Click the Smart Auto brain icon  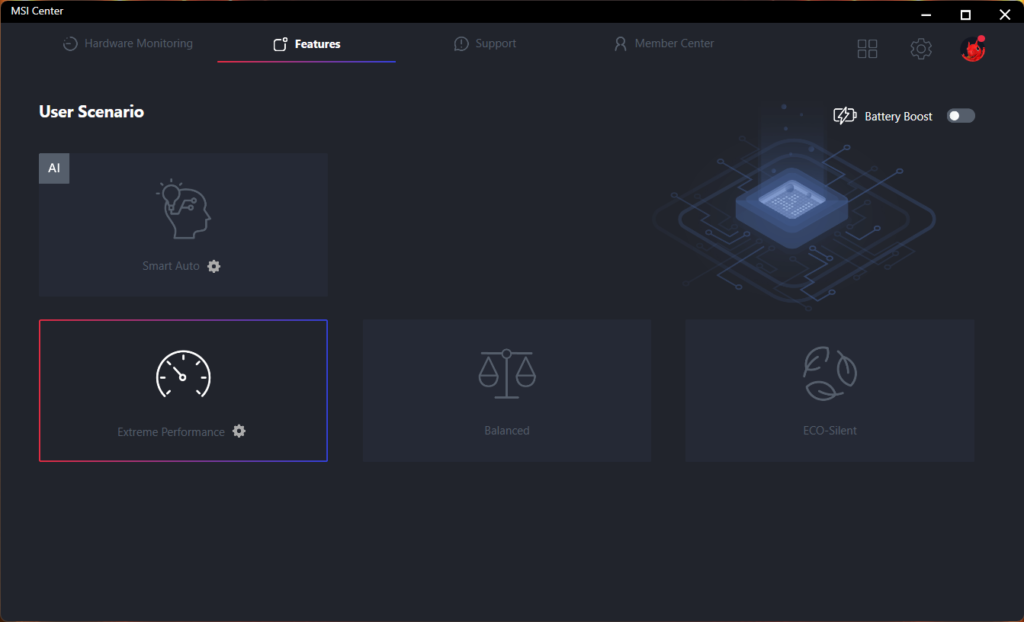pos(183,210)
